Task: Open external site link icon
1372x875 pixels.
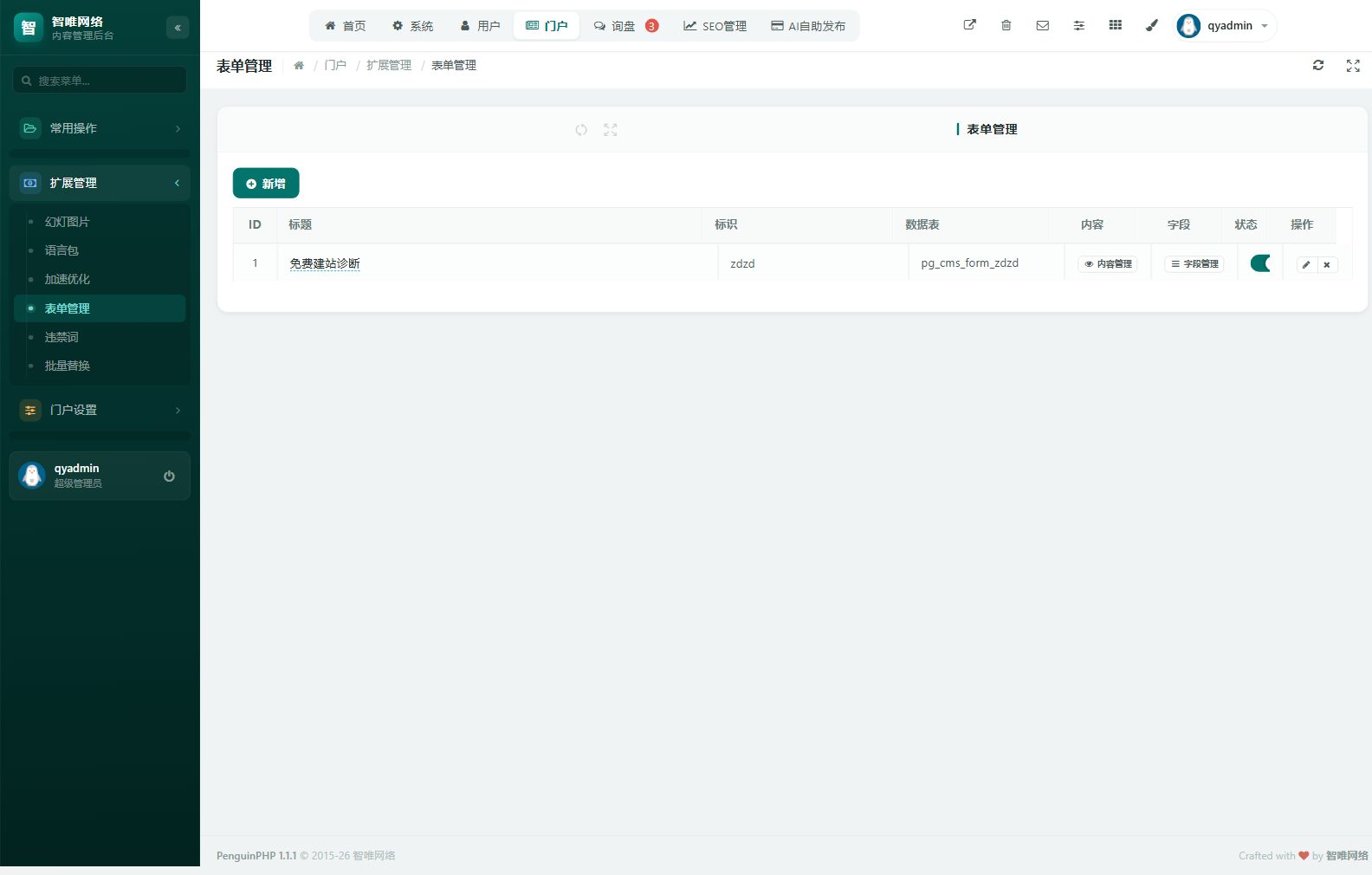Action: click(x=970, y=25)
